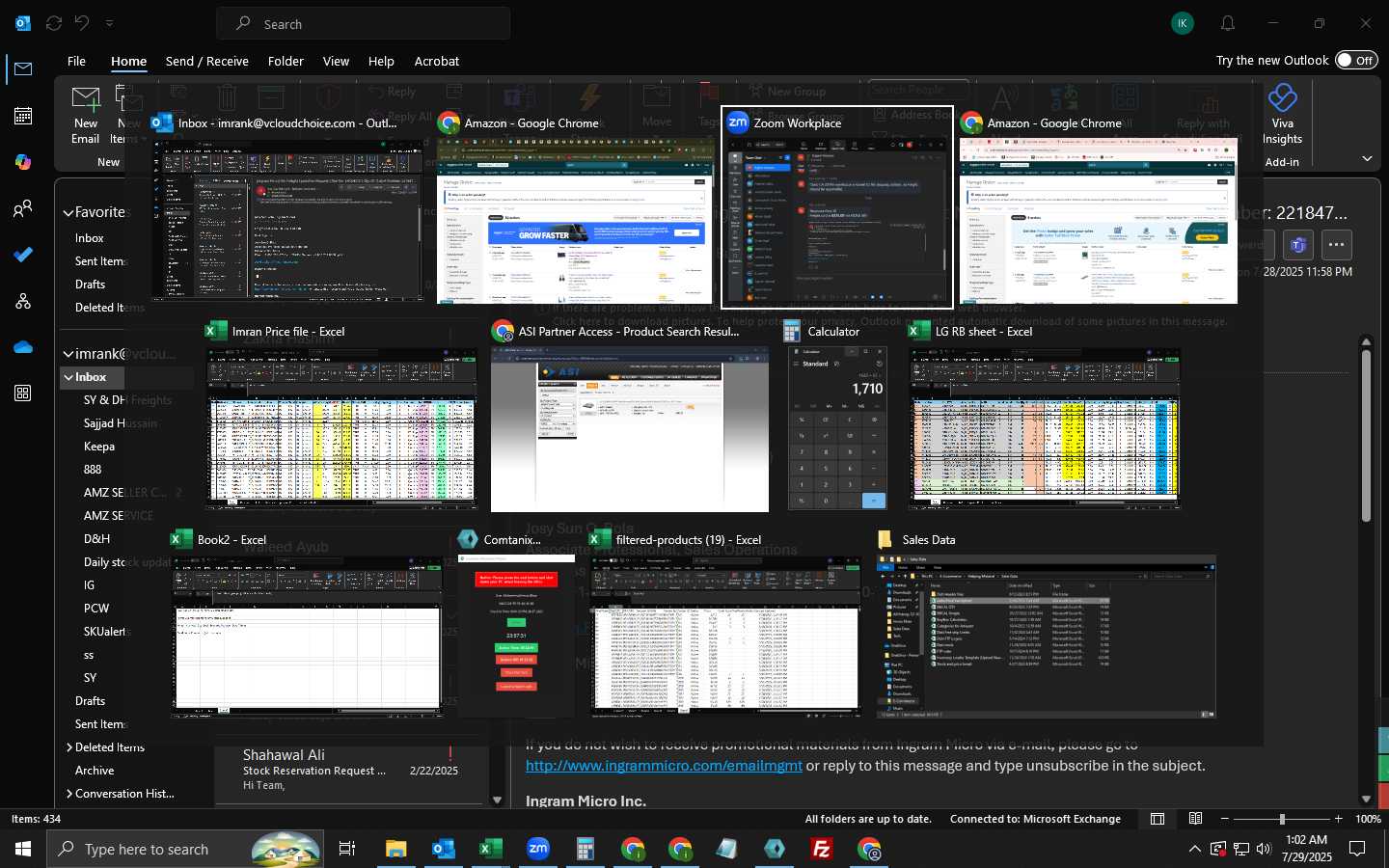Open Shahawal Ali Stock Reservation email
Viewport: 1389px width, 868px height.
pyautogui.click(x=351, y=771)
